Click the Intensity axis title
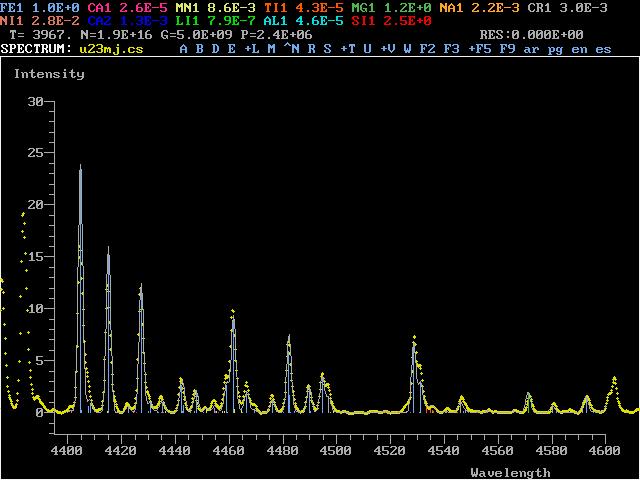The width and height of the screenshot is (640, 480). [49, 74]
